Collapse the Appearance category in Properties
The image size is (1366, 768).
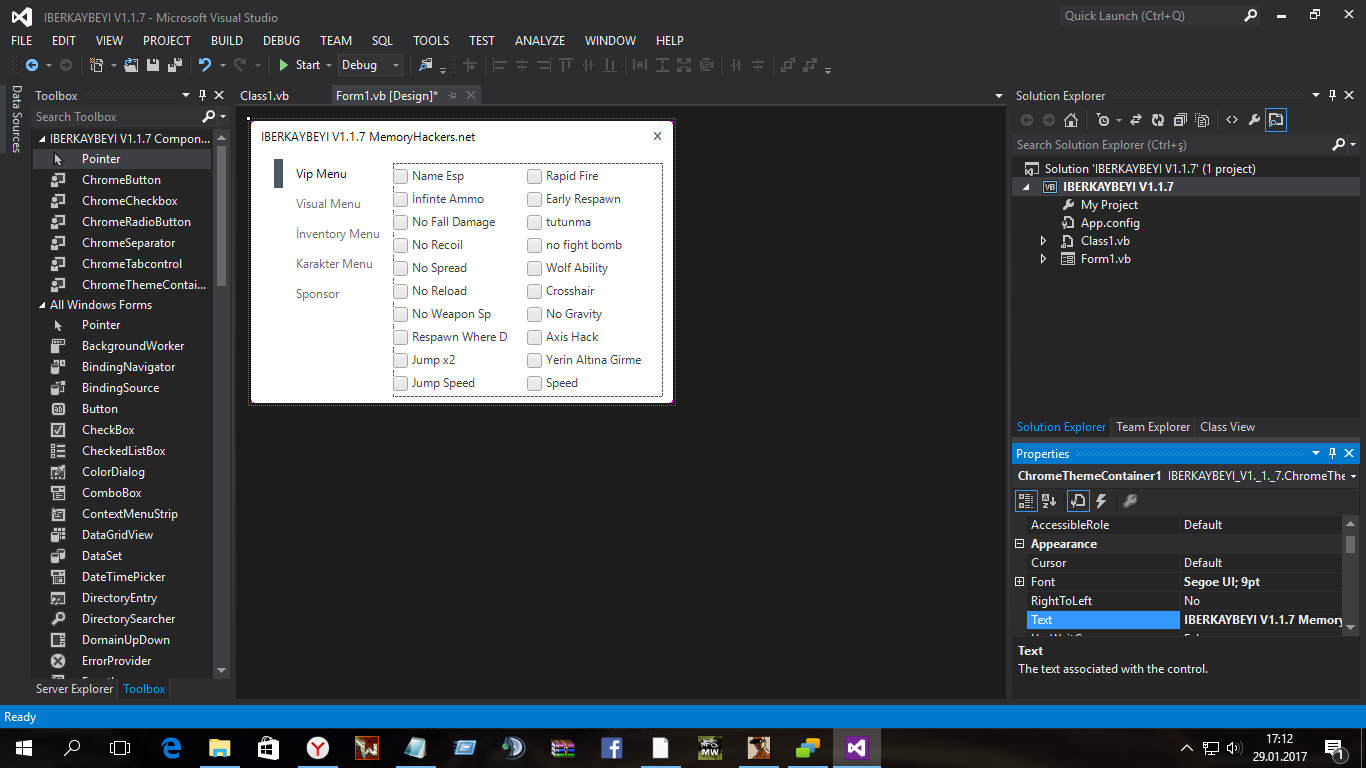pos(1020,544)
